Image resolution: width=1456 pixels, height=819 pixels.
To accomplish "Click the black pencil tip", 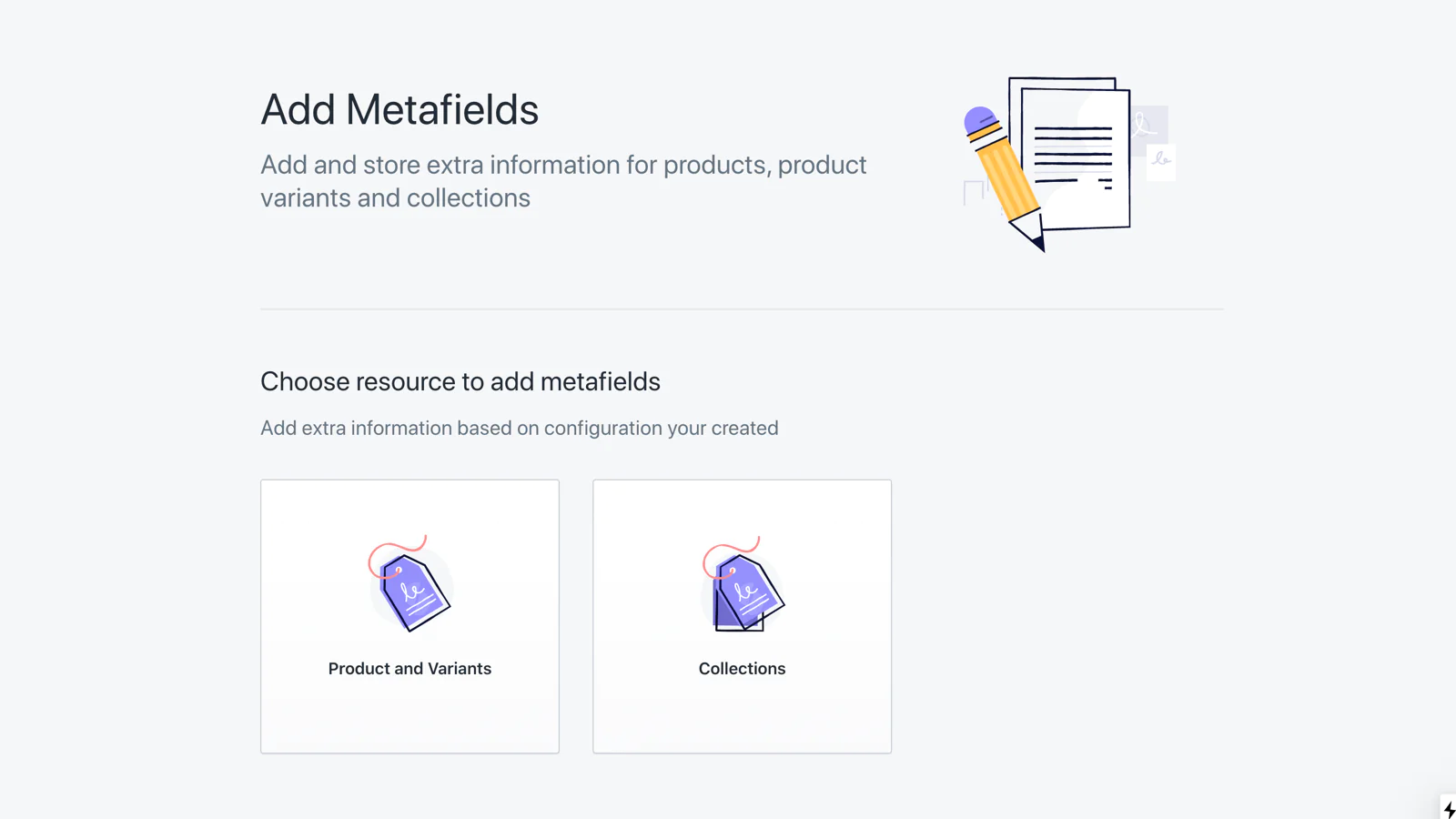I will [1037, 243].
